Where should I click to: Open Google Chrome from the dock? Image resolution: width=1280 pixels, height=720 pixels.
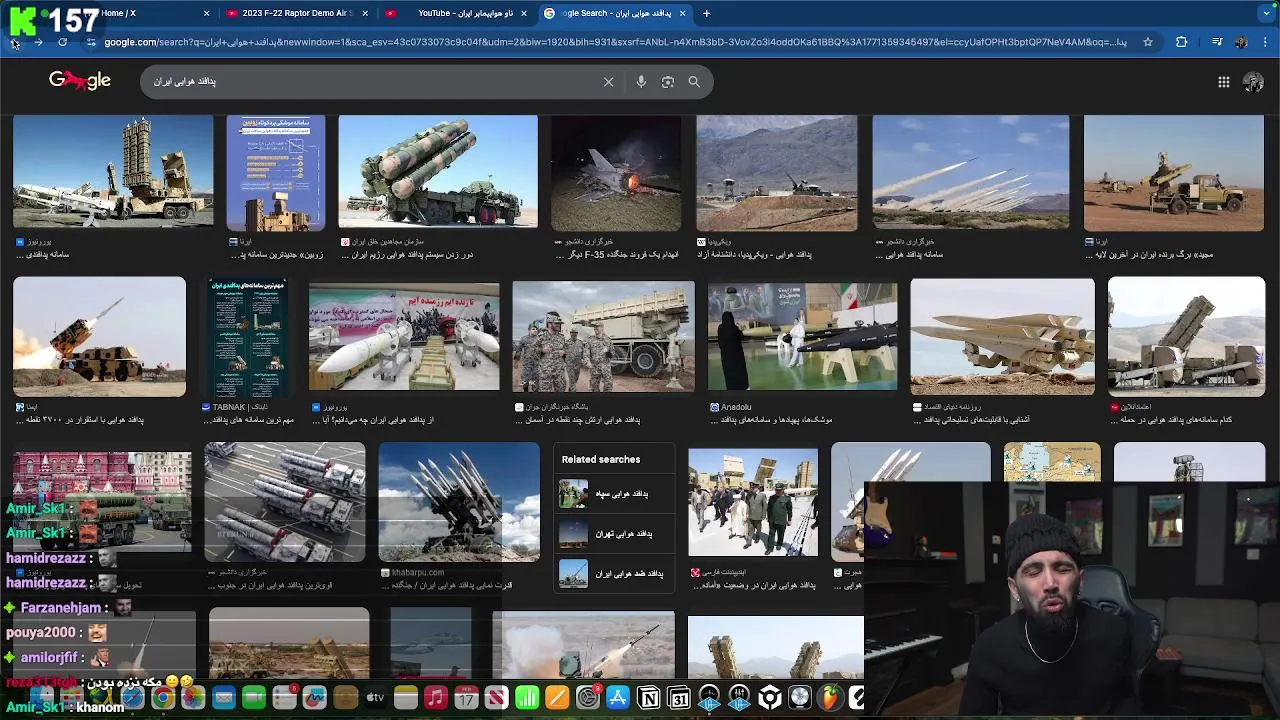163,698
